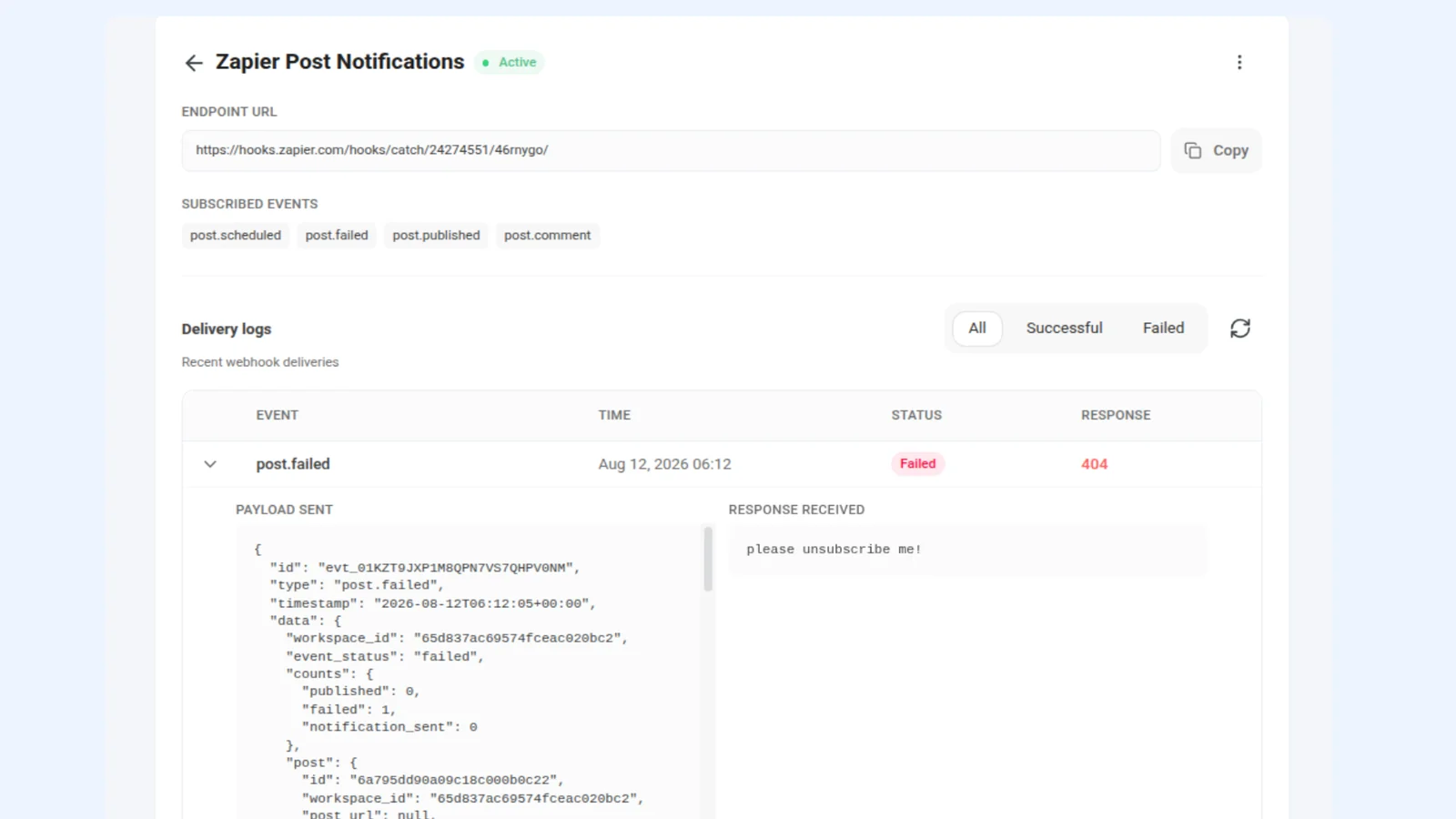Click the "event_status": "failed" payload line
Image resolution: width=1456 pixels, height=819 pixels.
pyautogui.click(x=385, y=656)
